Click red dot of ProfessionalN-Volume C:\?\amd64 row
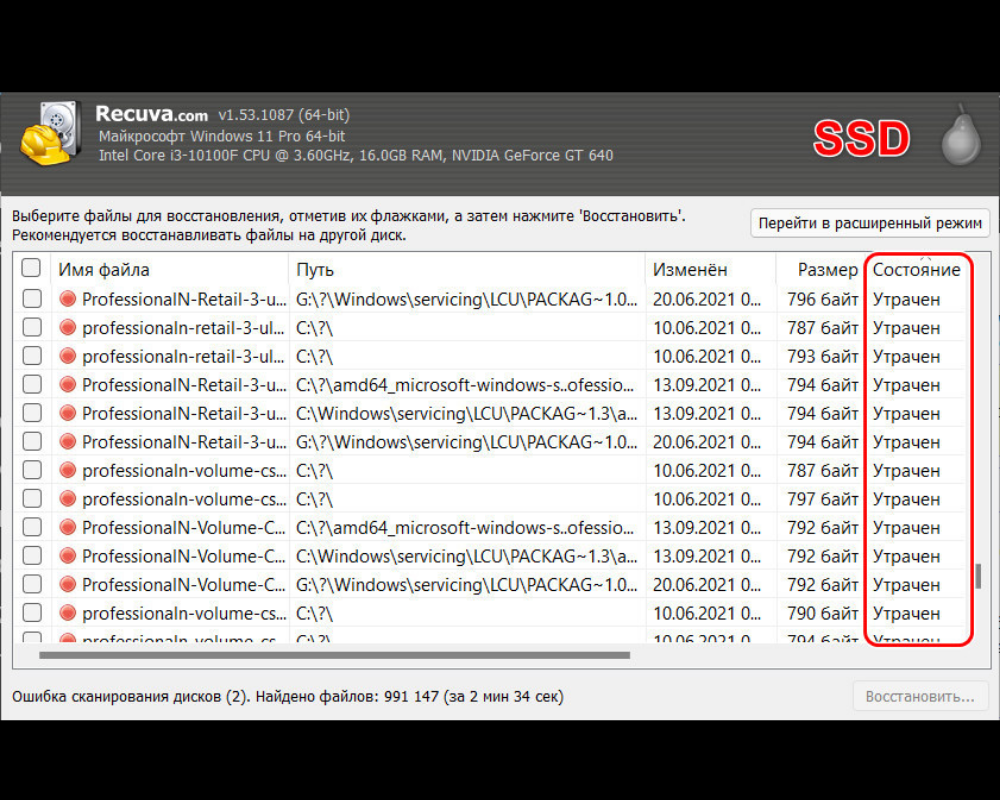1000x800 pixels. pyautogui.click(x=68, y=528)
